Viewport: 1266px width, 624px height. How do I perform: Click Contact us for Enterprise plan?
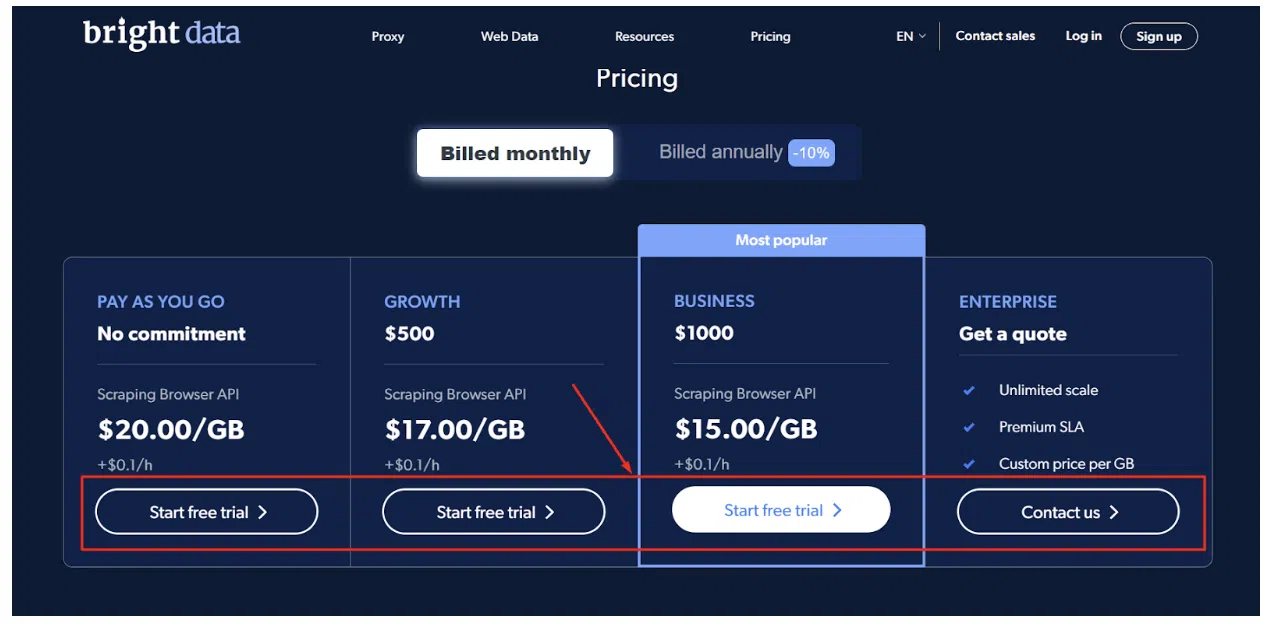1068,512
